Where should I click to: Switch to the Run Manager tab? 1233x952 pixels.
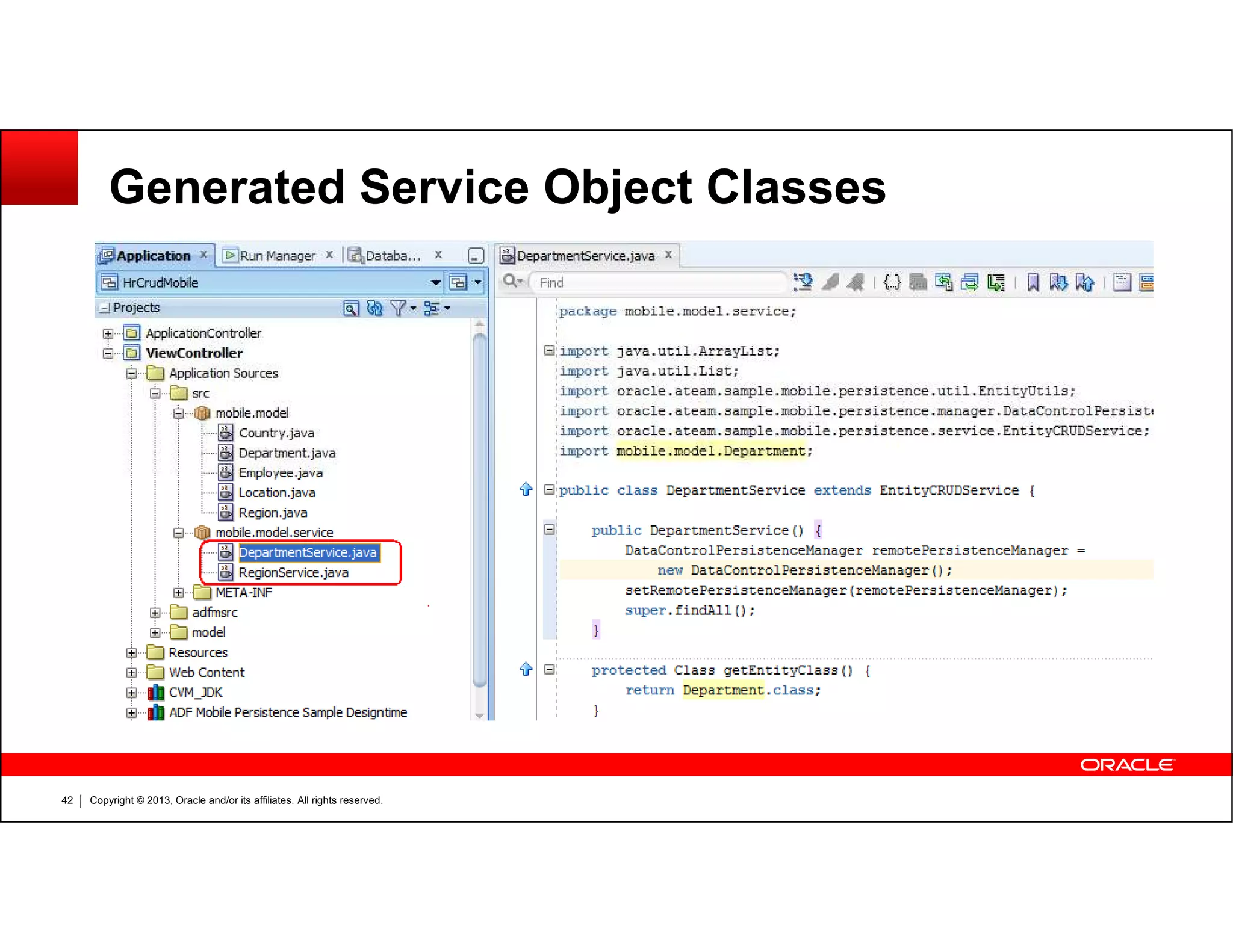click(278, 256)
